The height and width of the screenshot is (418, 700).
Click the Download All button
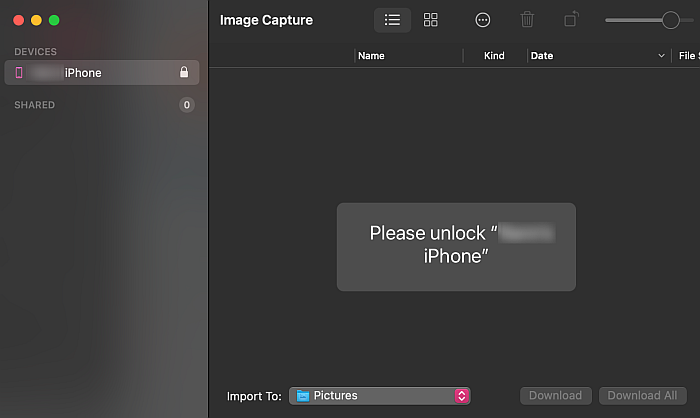pyautogui.click(x=642, y=396)
